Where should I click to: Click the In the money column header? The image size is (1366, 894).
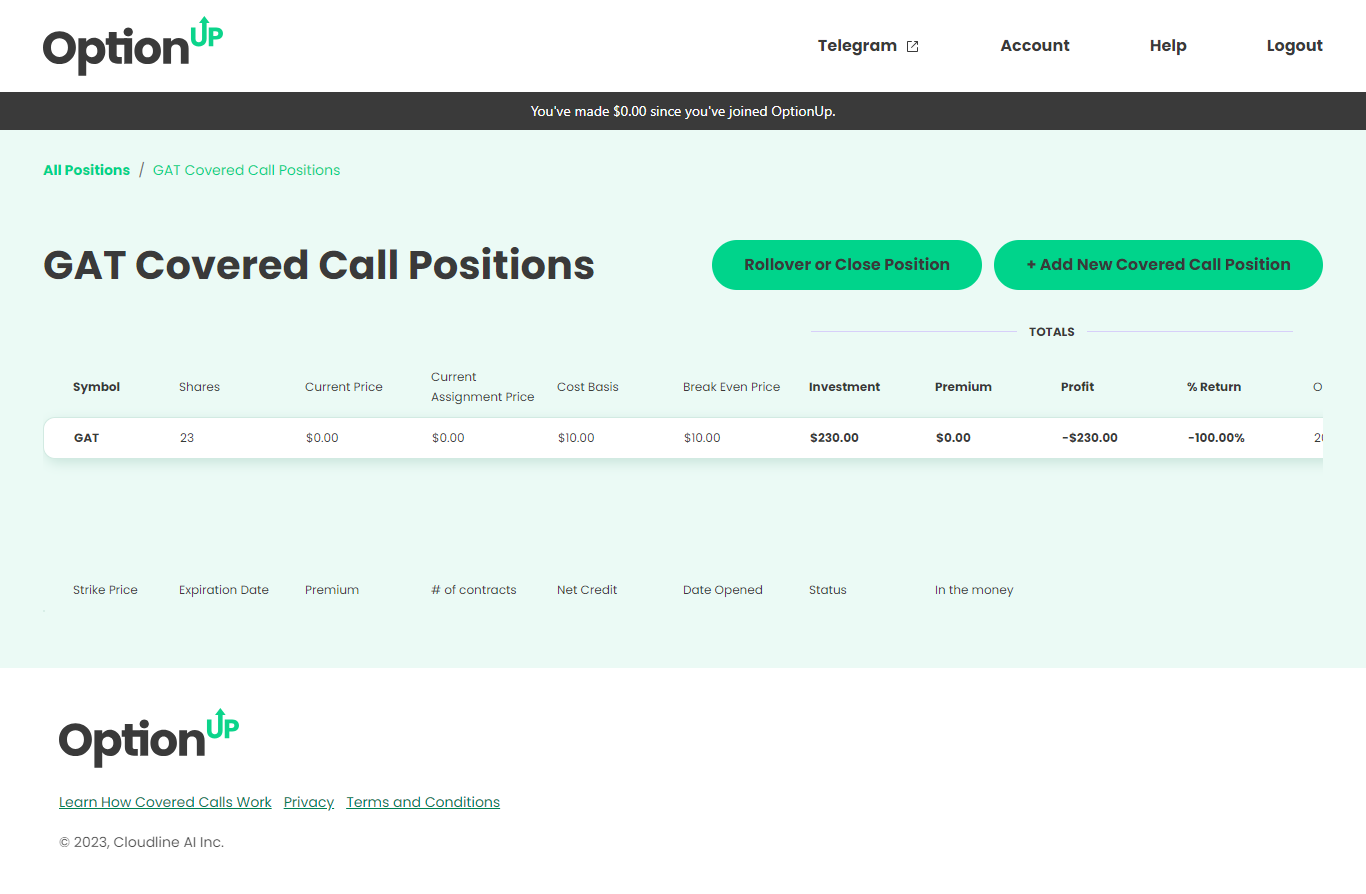click(x=974, y=590)
